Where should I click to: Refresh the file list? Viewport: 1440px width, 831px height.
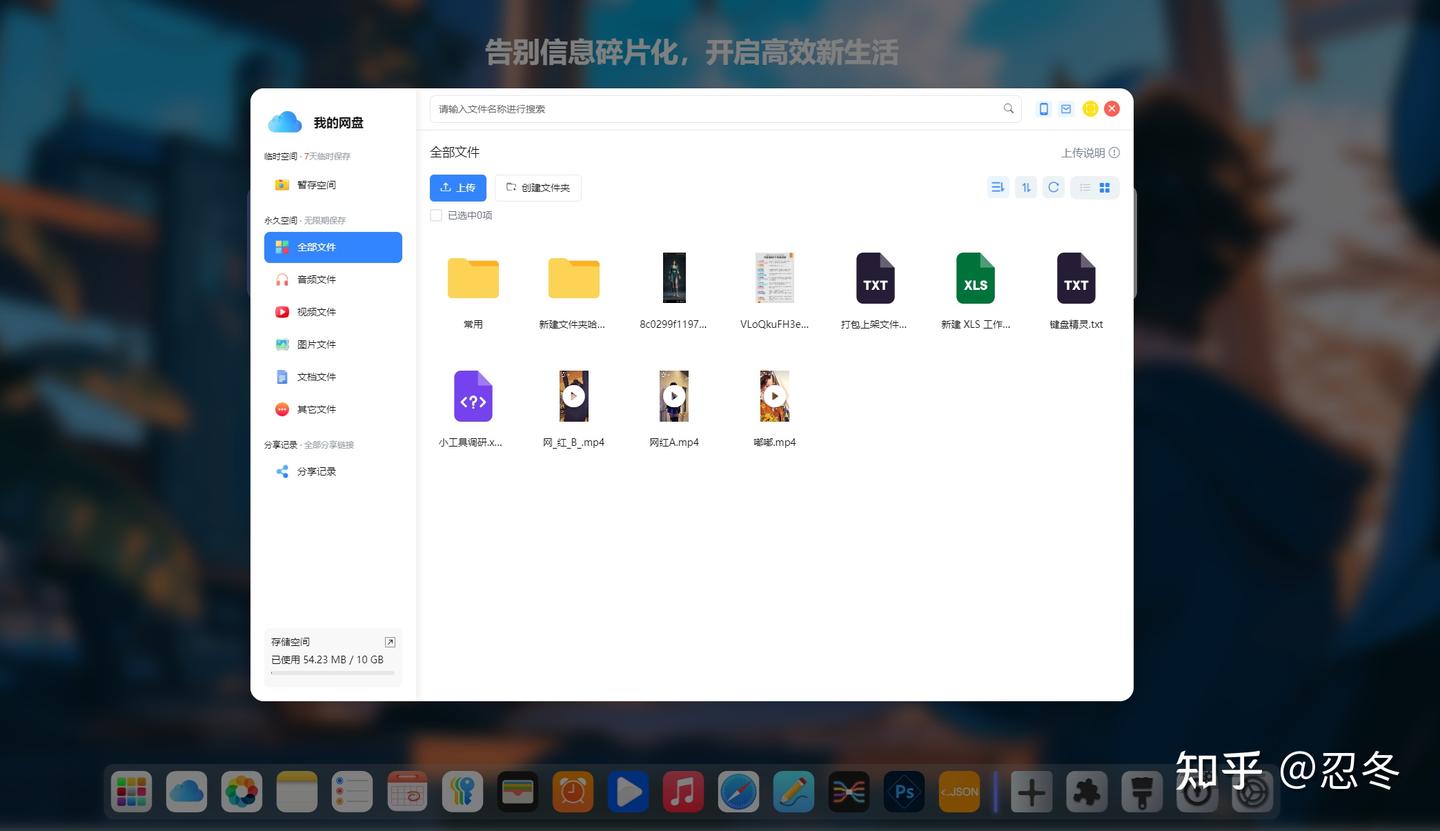(x=1053, y=187)
